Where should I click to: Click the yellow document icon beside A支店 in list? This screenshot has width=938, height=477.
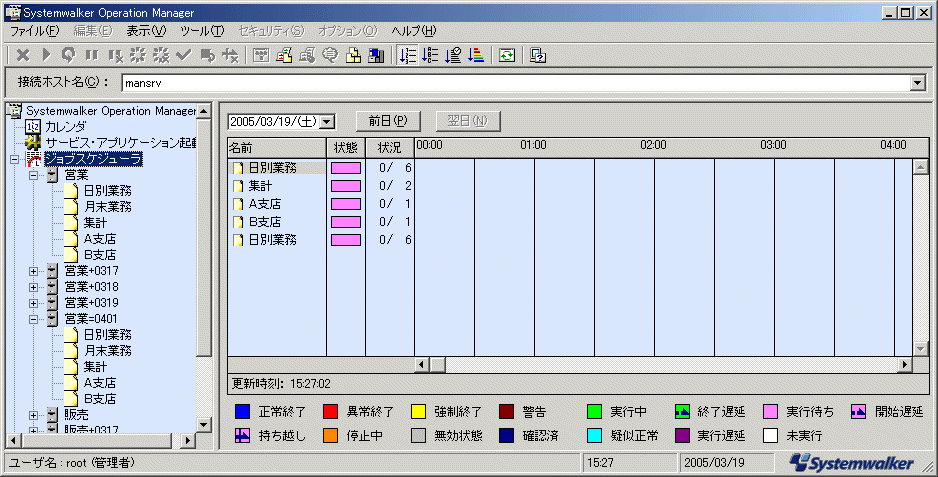point(238,204)
